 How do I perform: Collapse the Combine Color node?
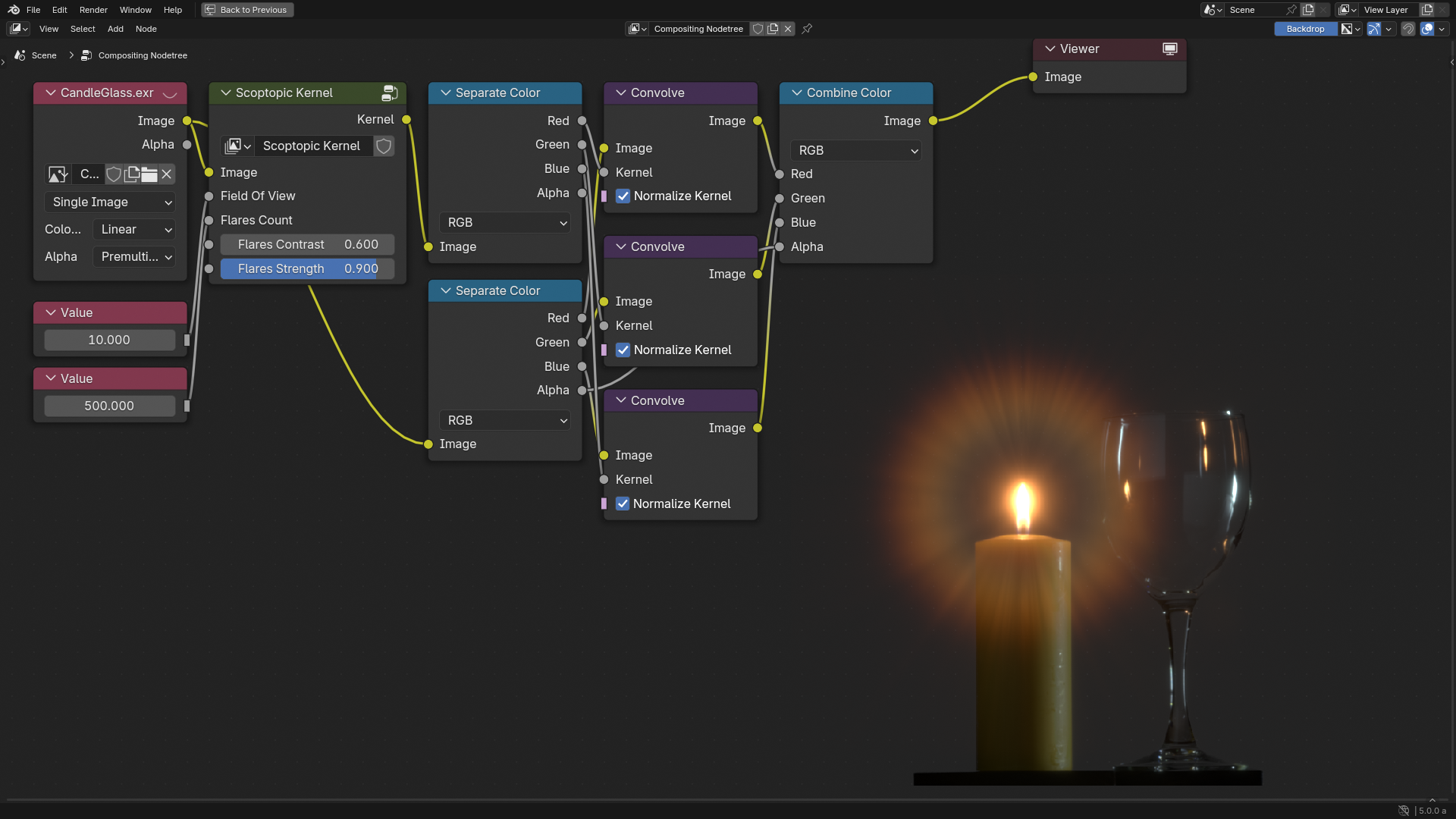pos(797,93)
